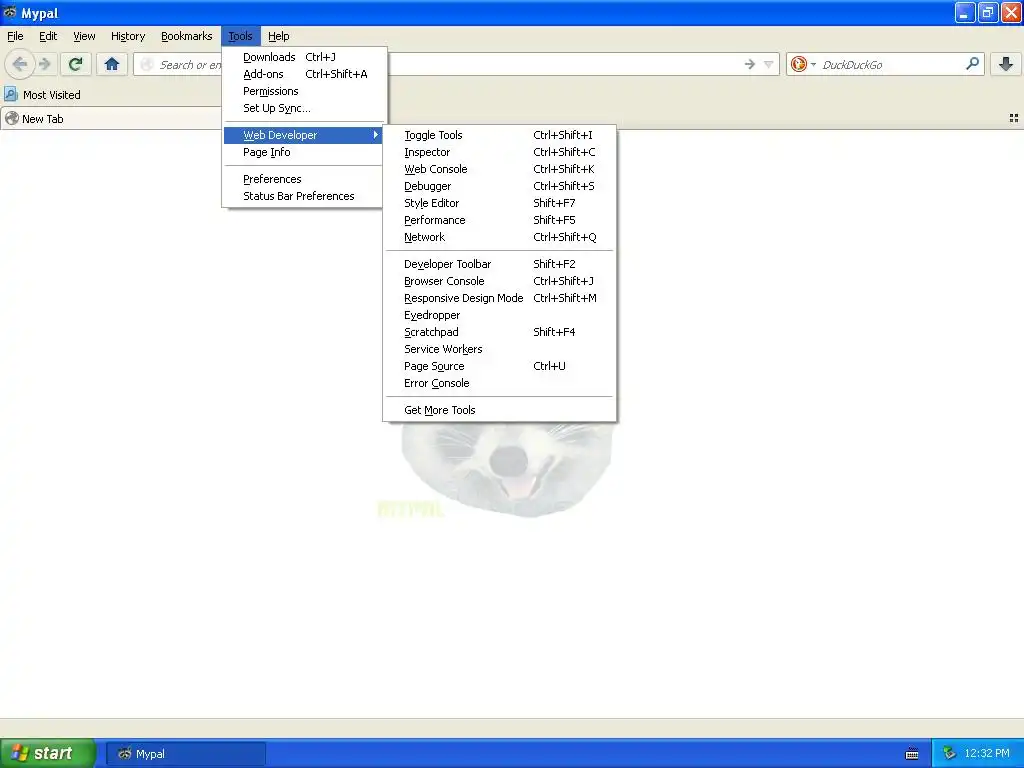This screenshot has height=768, width=1024.
Task: Open the Browser Console
Action: coord(500,281)
